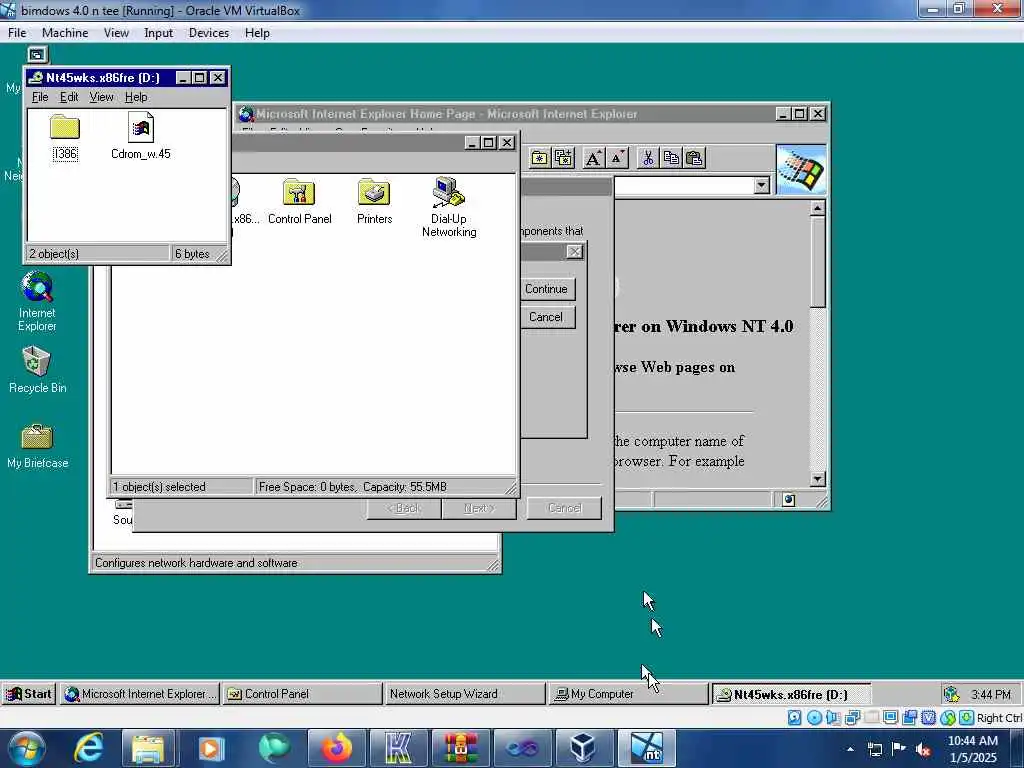Click the Internet Explorer vertical scrollbar thumb
Screen dimensions: 1024x768
click(818, 261)
